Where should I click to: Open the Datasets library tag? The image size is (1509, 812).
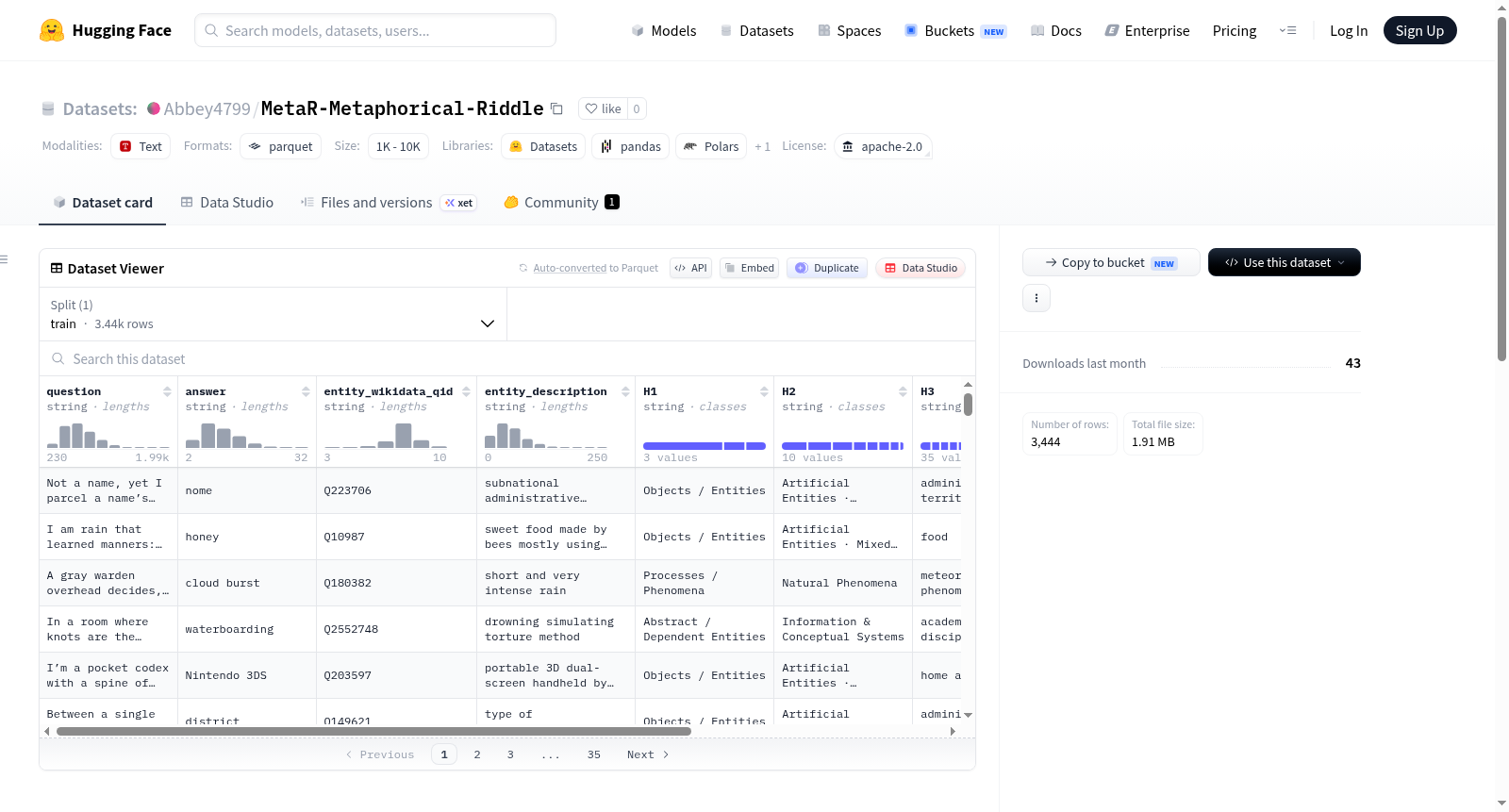pos(543,146)
